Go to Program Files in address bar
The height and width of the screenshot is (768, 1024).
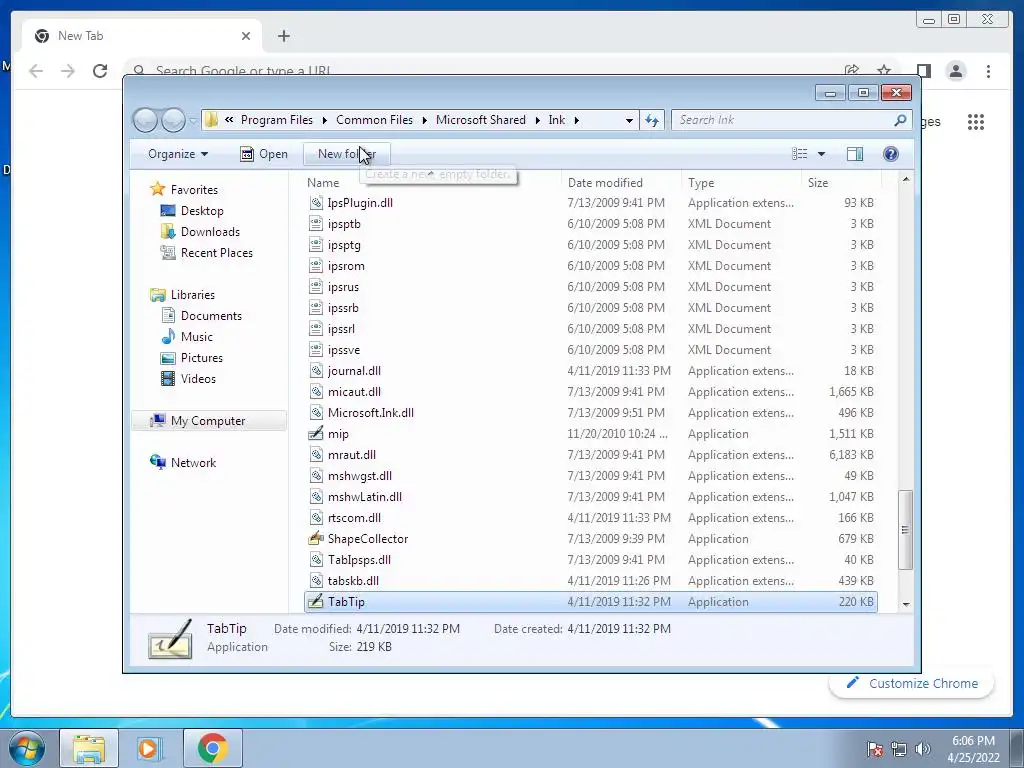(277, 120)
